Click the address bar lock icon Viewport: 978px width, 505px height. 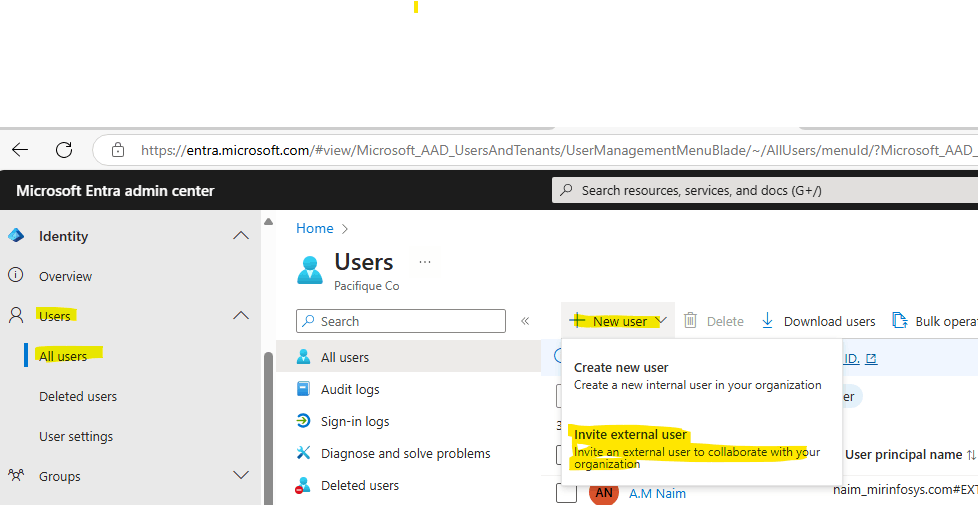(x=118, y=150)
